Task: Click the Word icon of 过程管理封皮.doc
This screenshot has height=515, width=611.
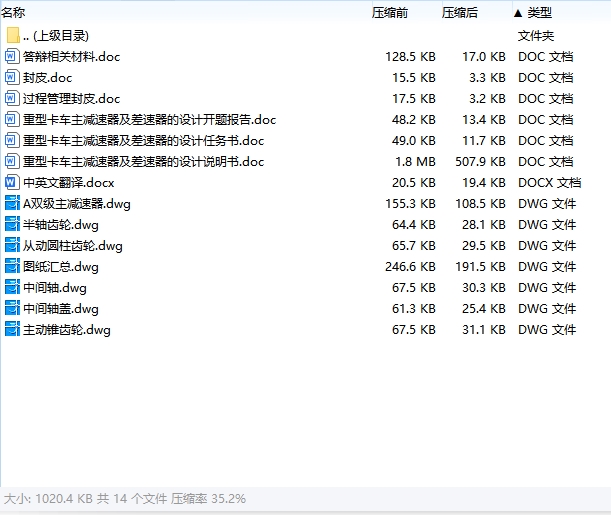Action: (12, 99)
